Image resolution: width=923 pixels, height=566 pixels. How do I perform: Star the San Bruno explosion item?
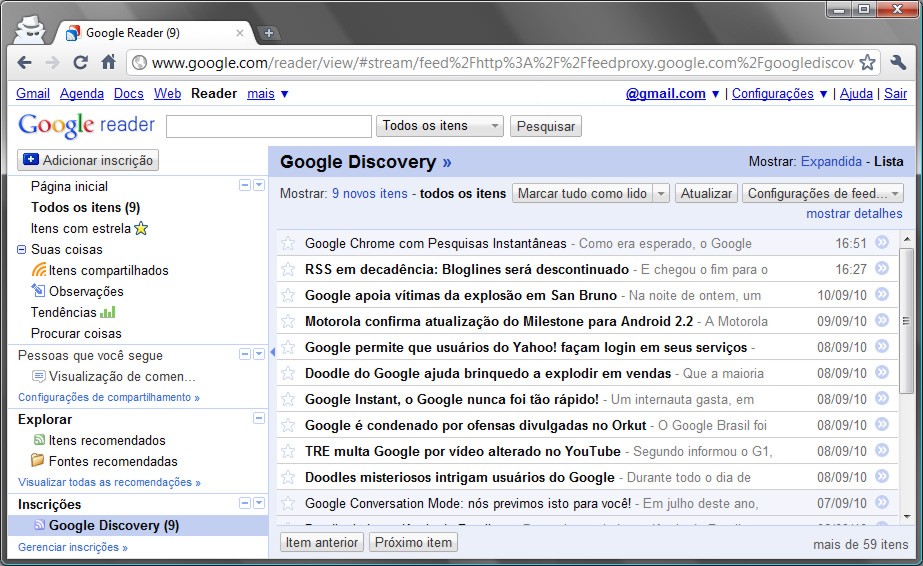click(288, 295)
